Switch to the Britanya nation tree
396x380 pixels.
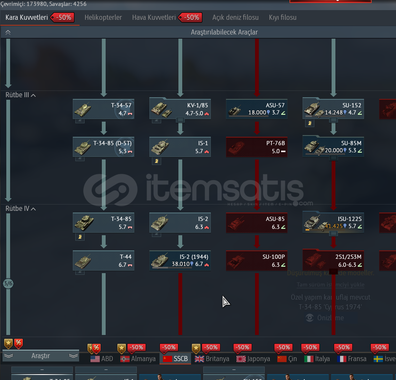(x=212, y=359)
